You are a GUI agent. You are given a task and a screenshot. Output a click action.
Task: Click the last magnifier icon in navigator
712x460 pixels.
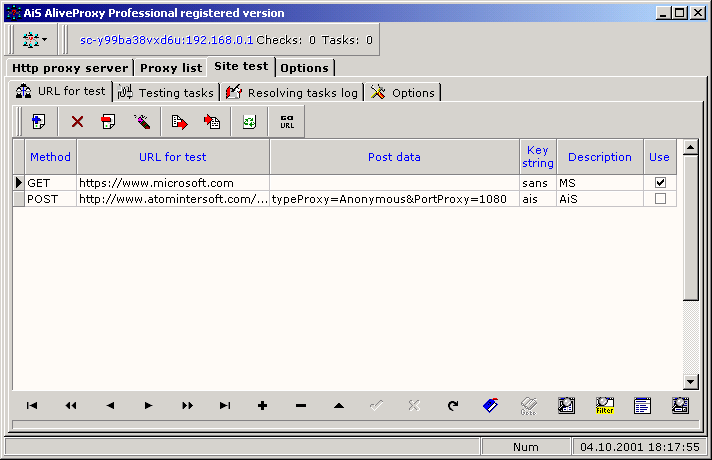(680, 406)
